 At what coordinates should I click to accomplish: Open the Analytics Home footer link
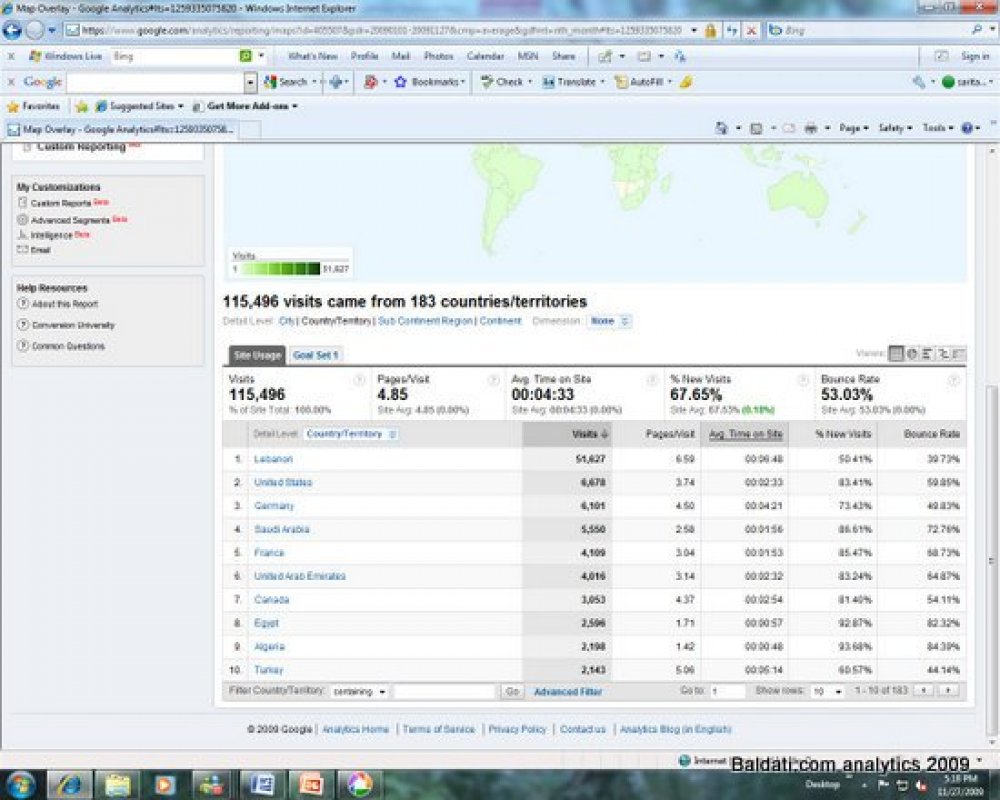[x=355, y=729]
